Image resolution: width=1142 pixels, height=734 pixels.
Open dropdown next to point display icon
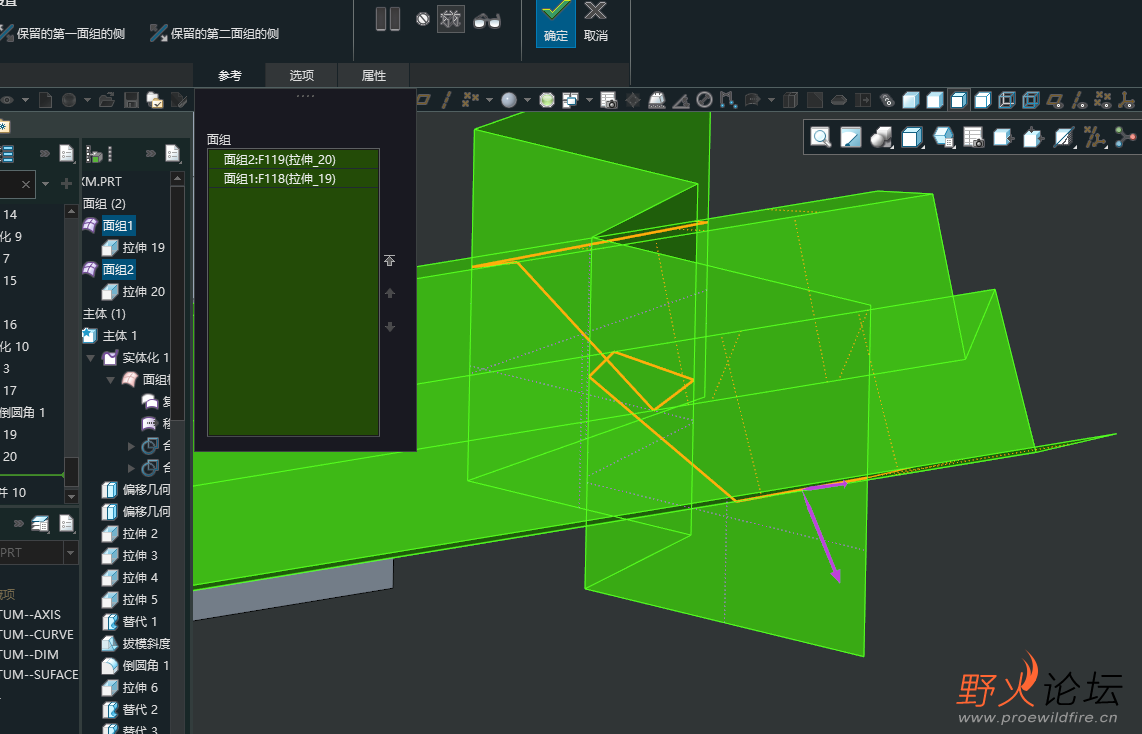[x=489, y=100]
